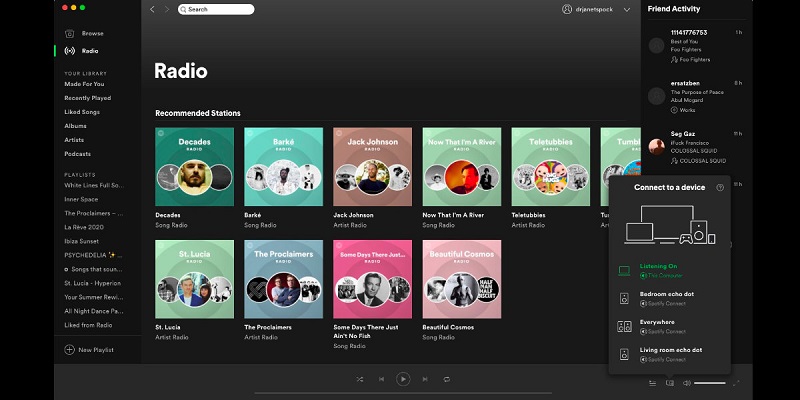Open the Ibiza Sunset playlist
The image size is (800, 400).
(82, 241)
